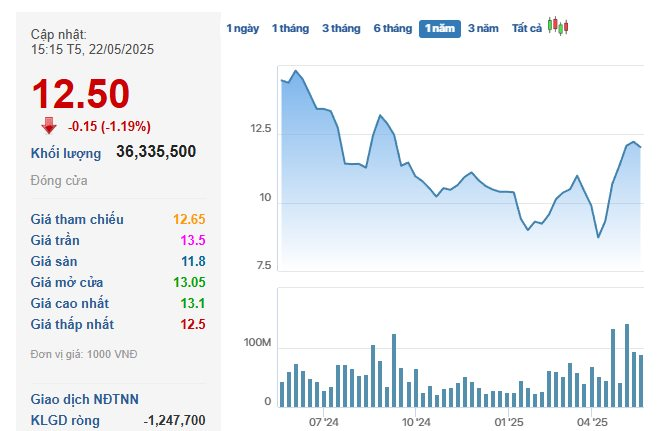660x431 pixels.
Task: Select the 6 tháng time range
Action: coord(392,29)
